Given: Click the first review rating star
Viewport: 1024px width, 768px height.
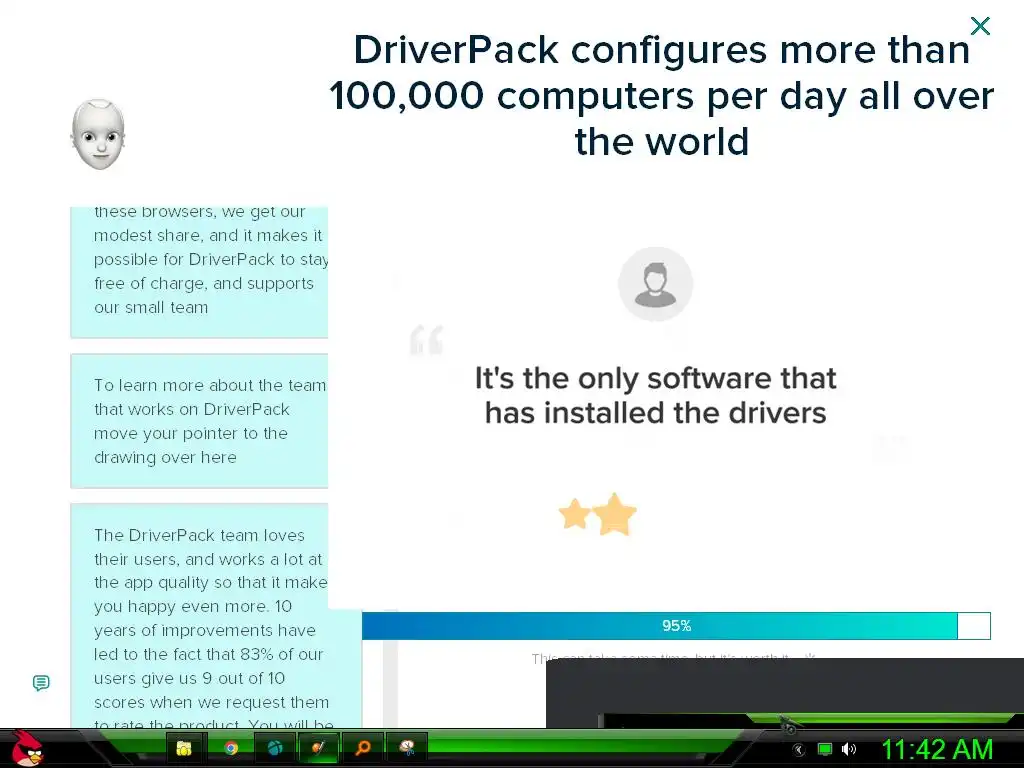Looking at the screenshot, I should [575, 514].
